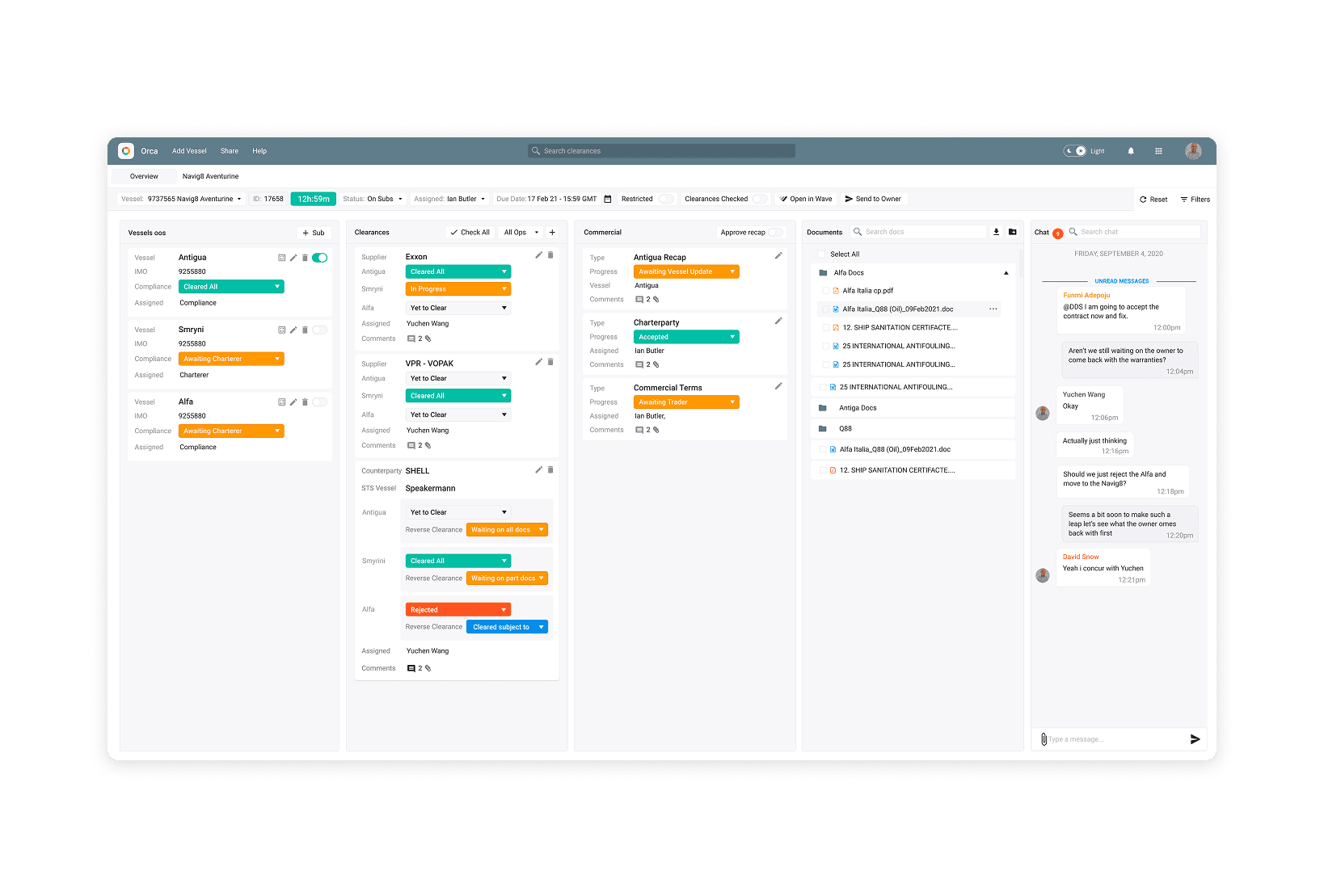Image resolution: width=1324 pixels, height=896 pixels.
Task: Open the notifications bell icon
Action: (1131, 151)
